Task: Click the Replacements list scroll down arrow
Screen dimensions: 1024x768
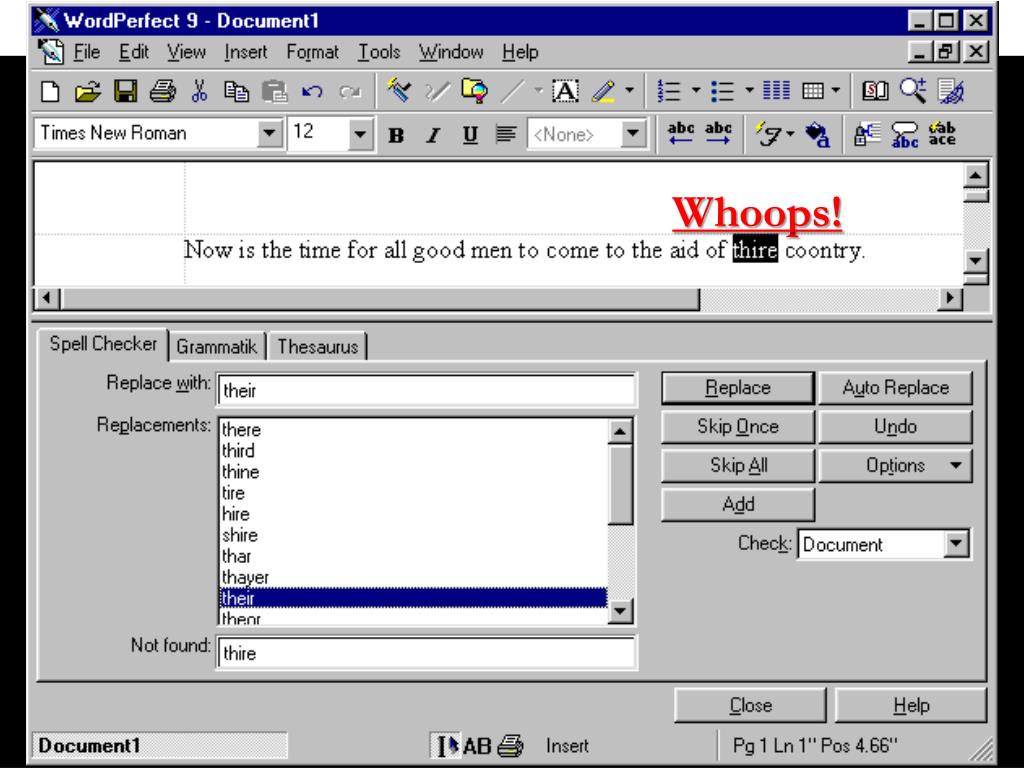Action: click(620, 611)
